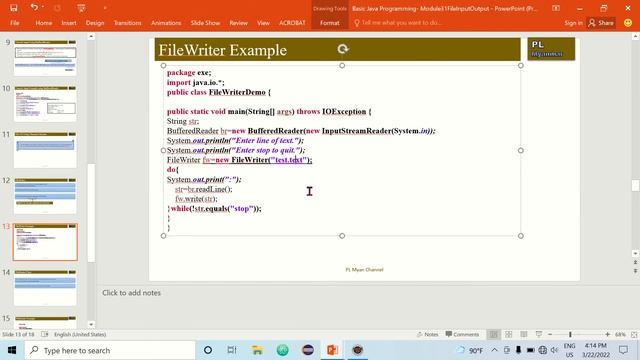Zoom in with the plus button
Screen dimensions: 640x360
(x=607, y=334)
